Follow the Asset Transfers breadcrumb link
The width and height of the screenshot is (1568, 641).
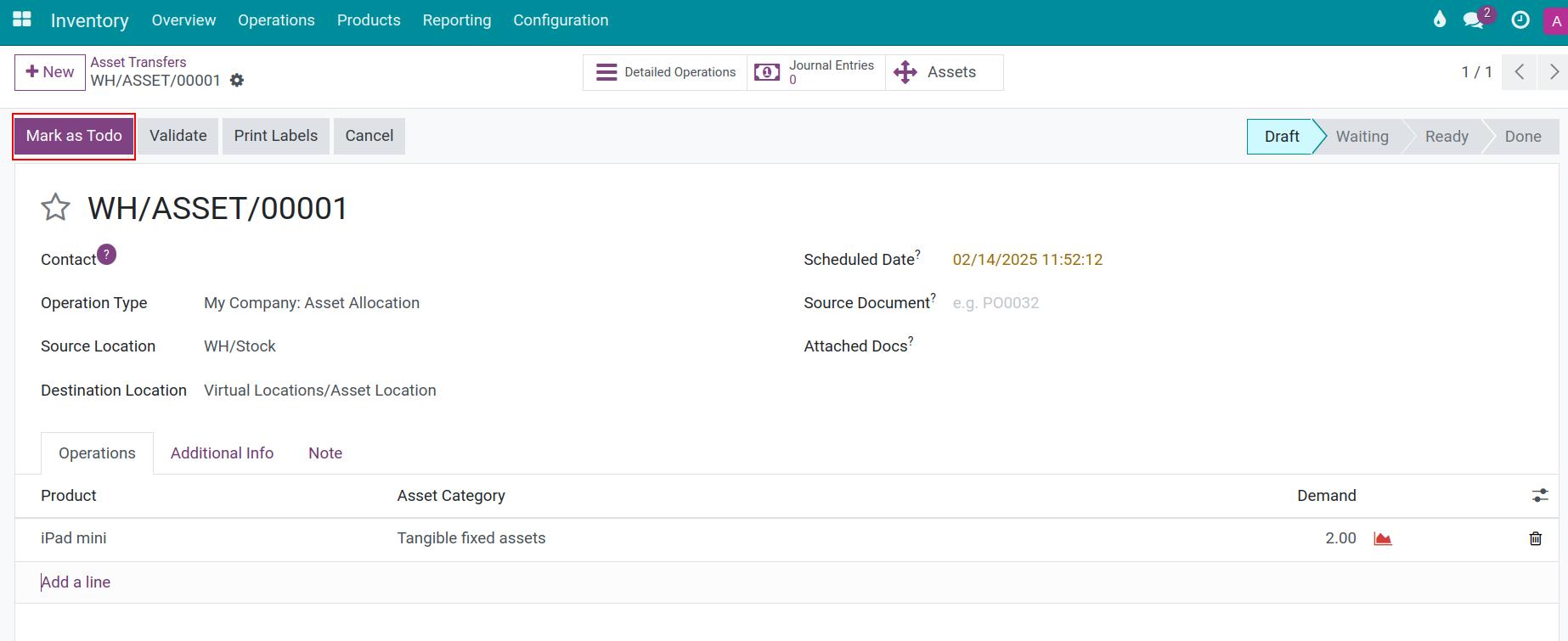point(138,62)
